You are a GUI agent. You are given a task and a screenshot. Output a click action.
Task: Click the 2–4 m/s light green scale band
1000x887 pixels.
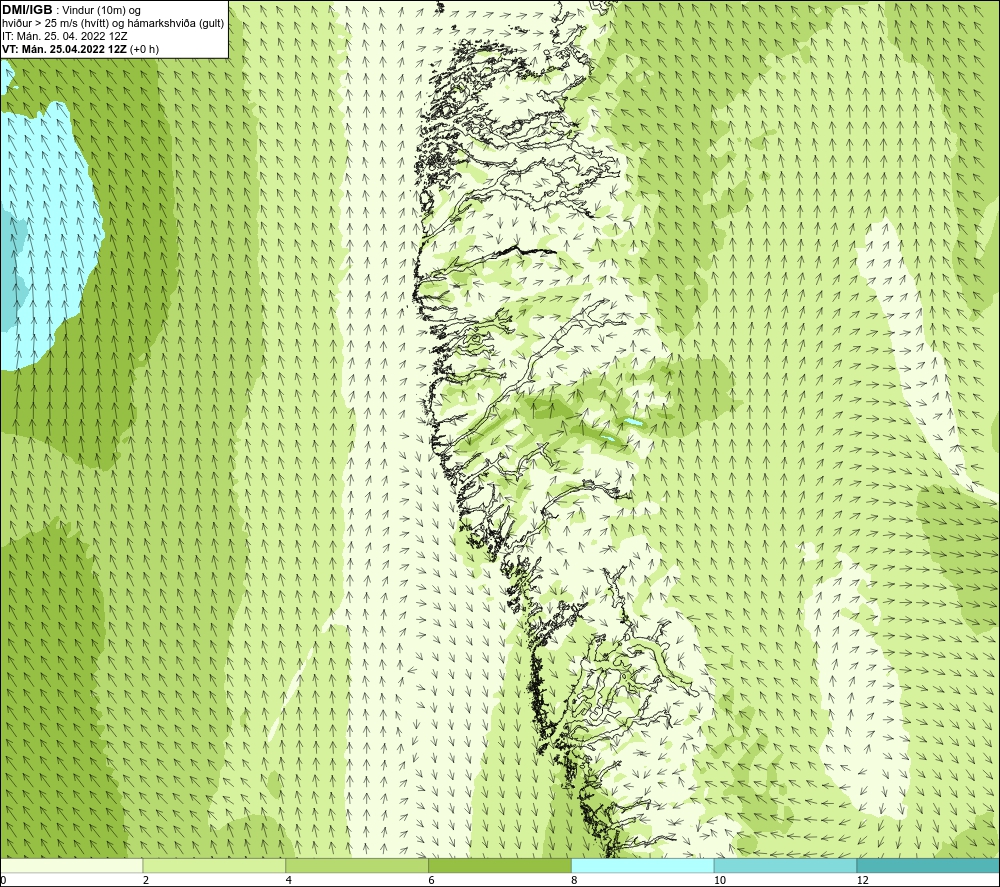214,865
